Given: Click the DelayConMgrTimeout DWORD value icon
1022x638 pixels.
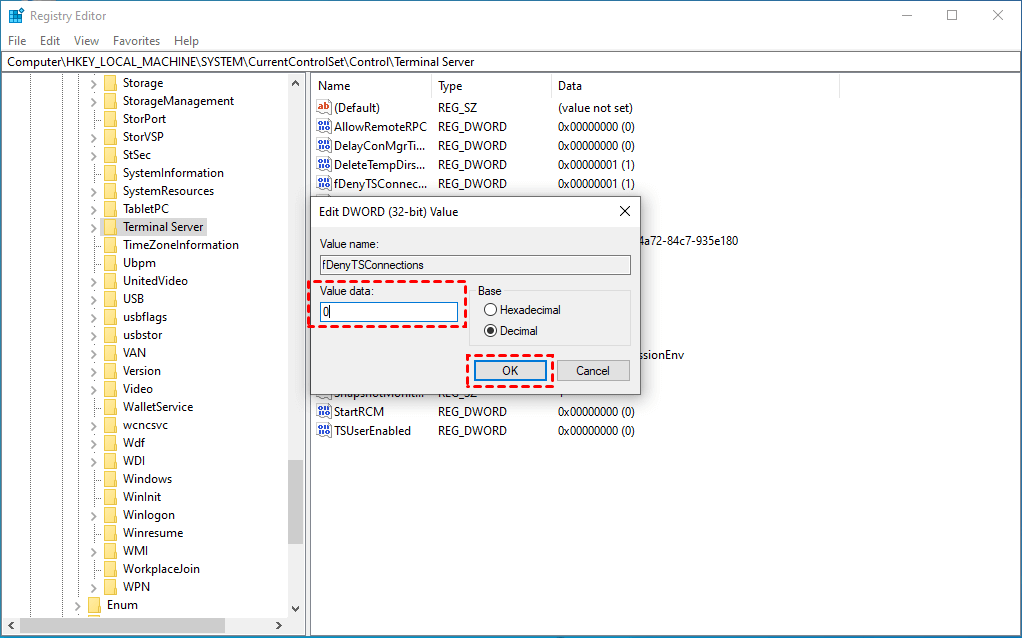Looking at the screenshot, I should (323, 146).
